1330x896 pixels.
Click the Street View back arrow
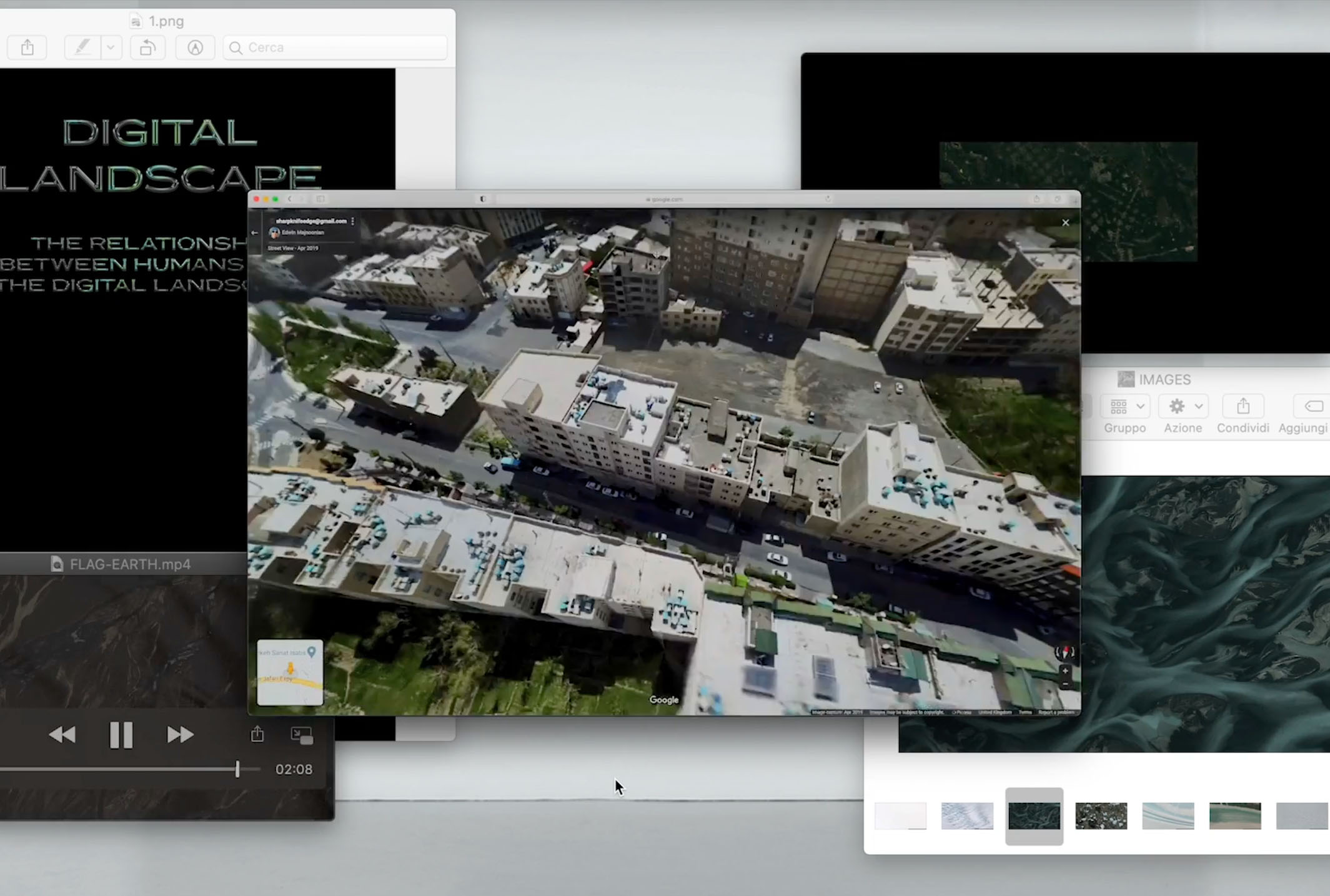tap(254, 233)
